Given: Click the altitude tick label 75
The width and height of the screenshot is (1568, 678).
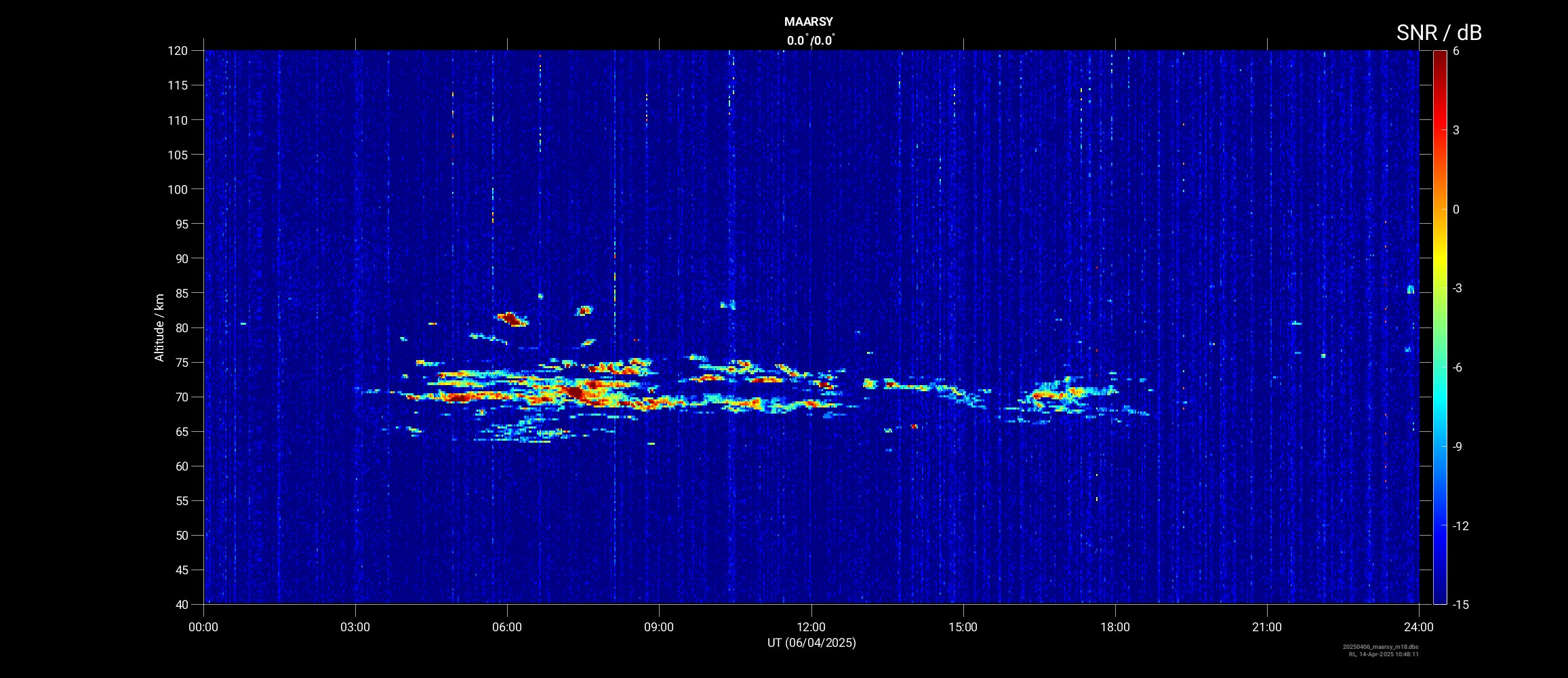Looking at the screenshot, I should [181, 362].
